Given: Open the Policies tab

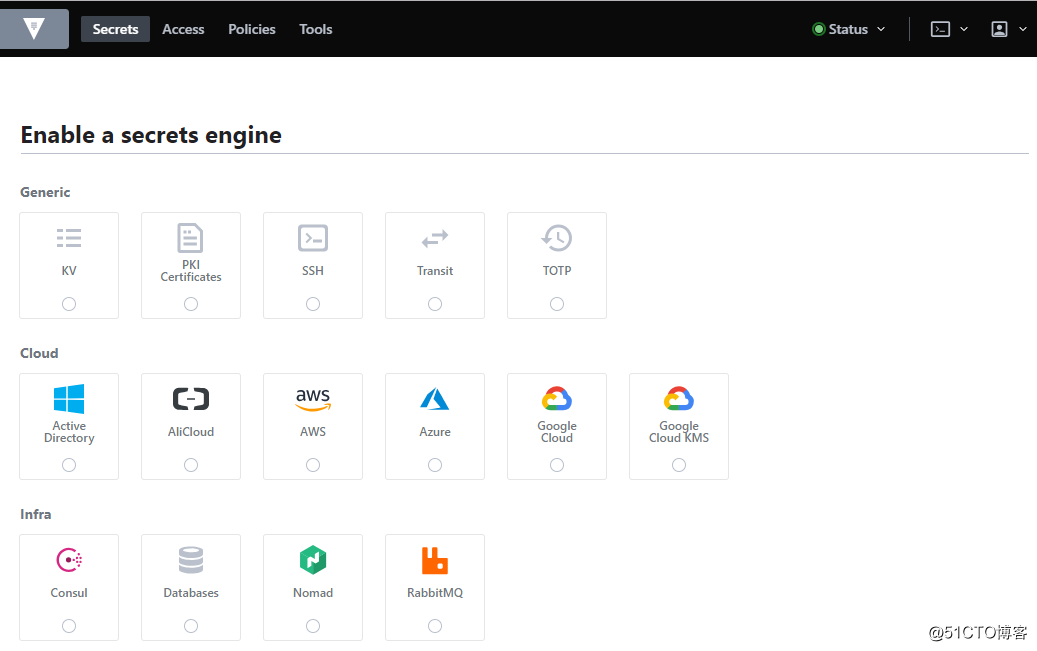Looking at the screenshot, I should point(251,29).
